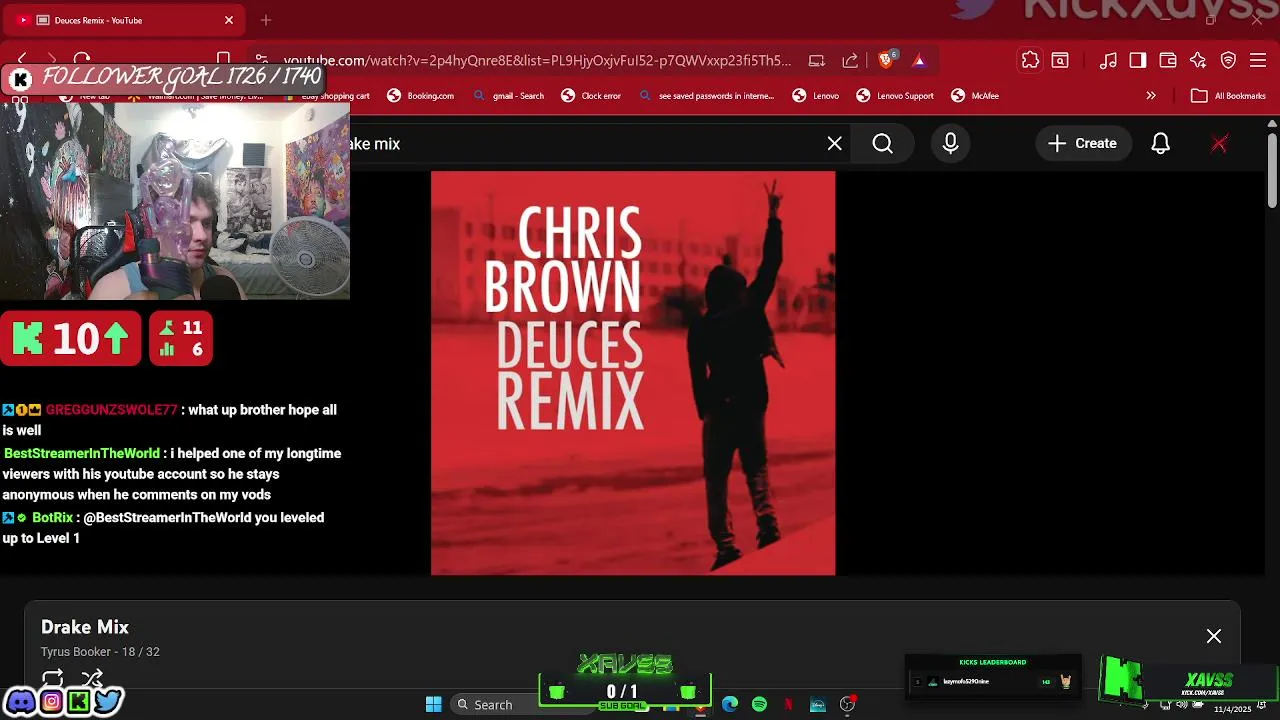Viewport: 1280px width, 720px height.
Task: Open Tyrus Booker channel link
Action: [x=76, y=652]
